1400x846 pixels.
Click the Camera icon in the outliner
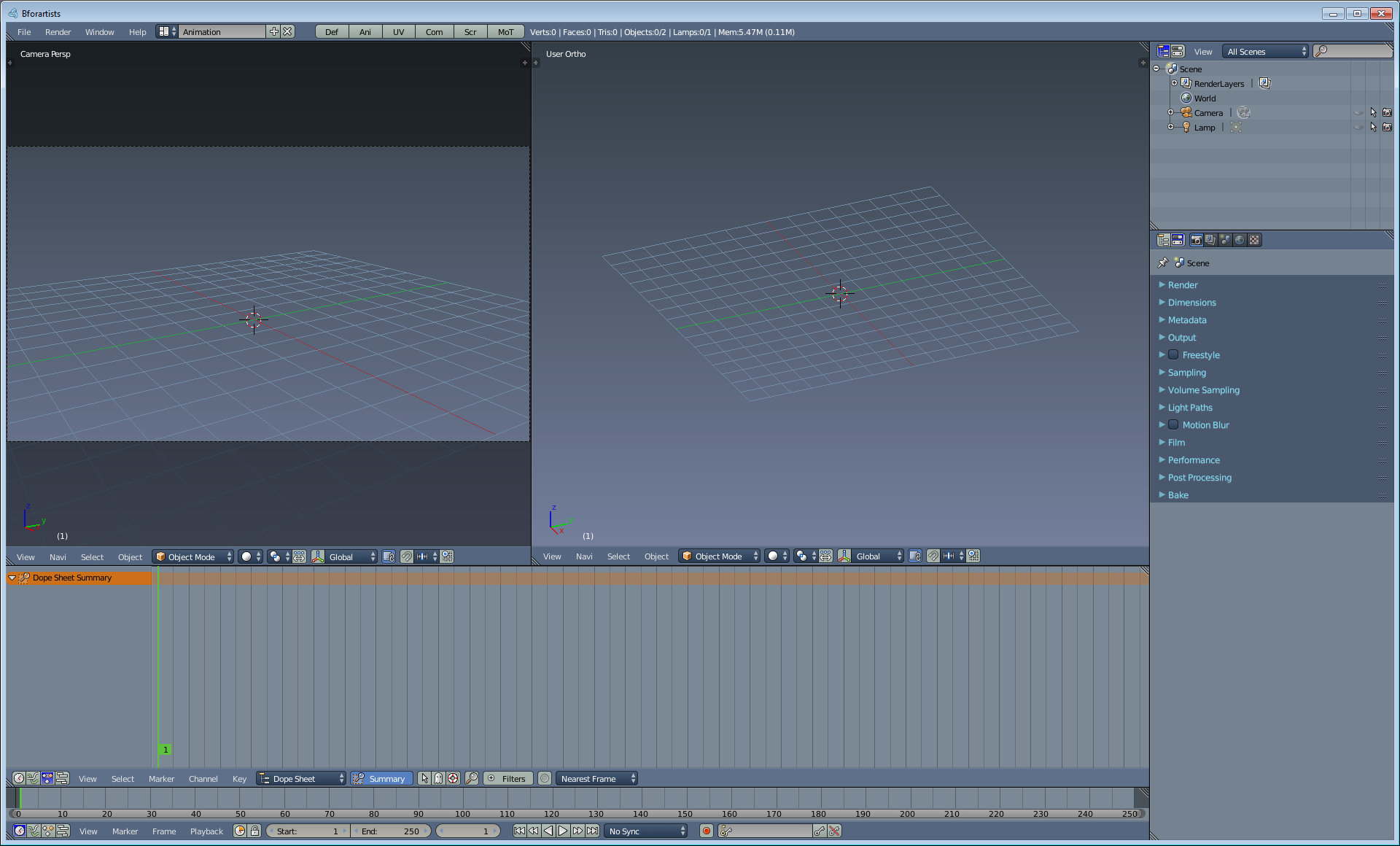(x=1186, y=112)
